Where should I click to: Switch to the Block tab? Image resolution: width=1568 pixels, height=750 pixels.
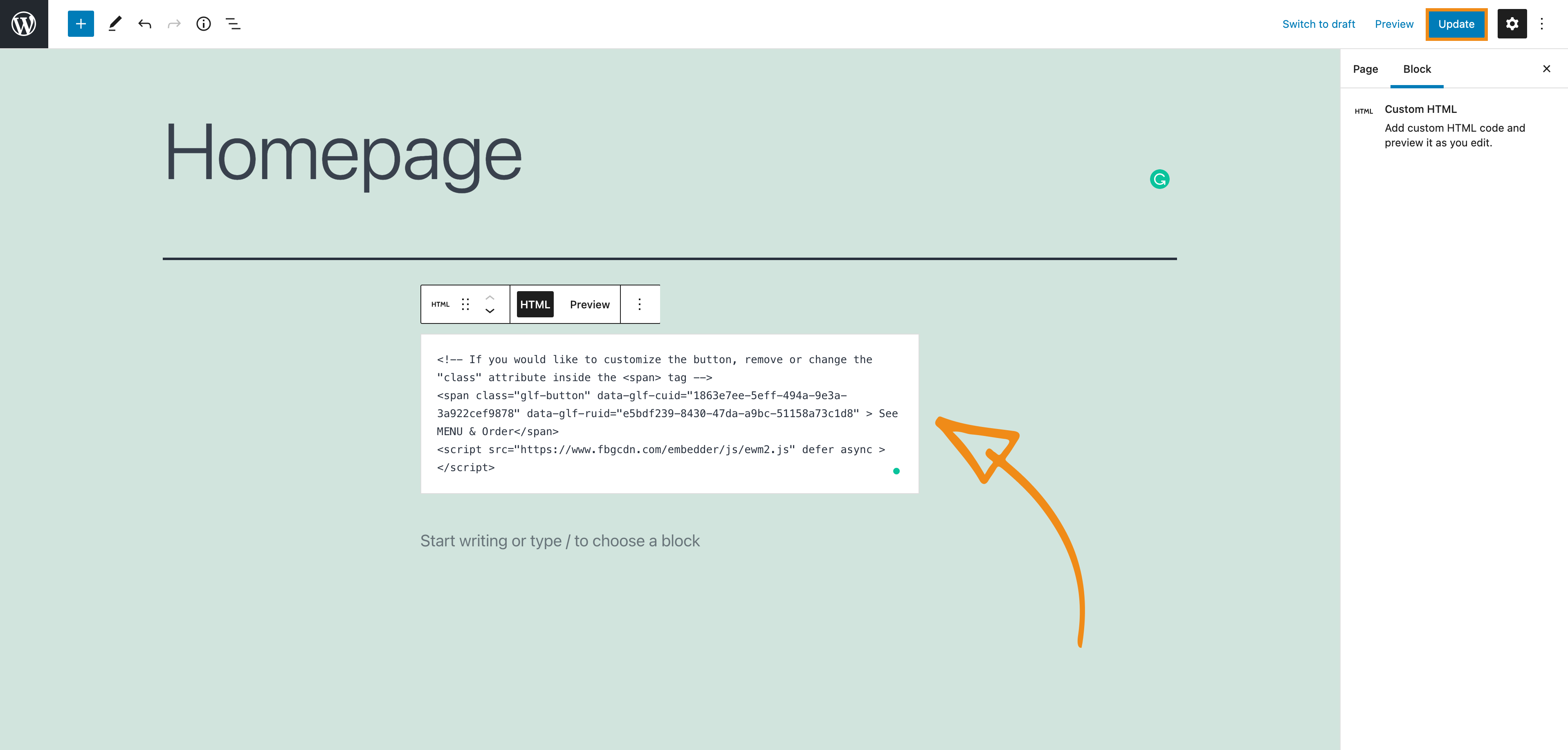(1417, 69)
